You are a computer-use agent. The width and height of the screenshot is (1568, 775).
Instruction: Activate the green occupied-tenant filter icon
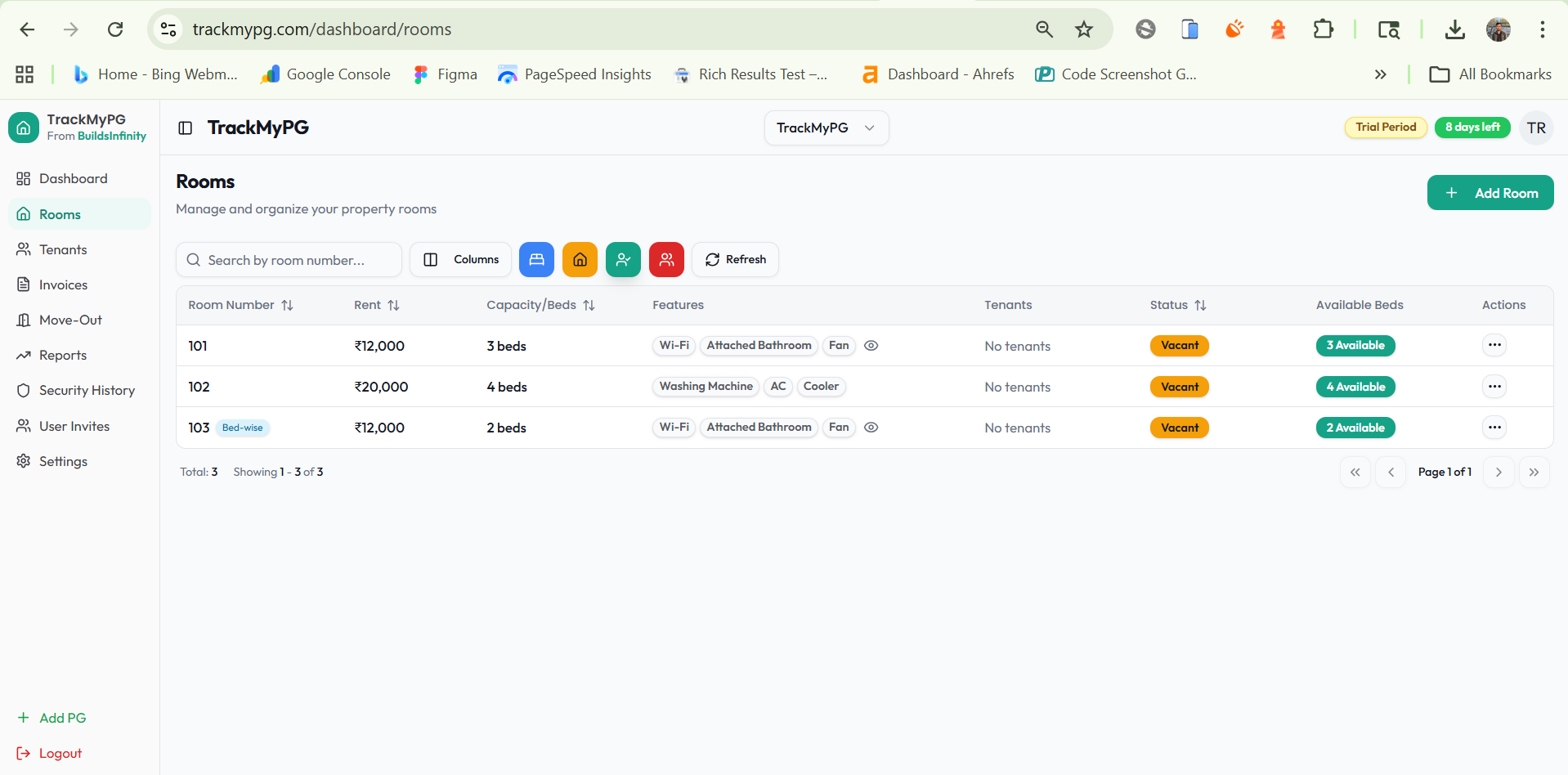(623, 259)
